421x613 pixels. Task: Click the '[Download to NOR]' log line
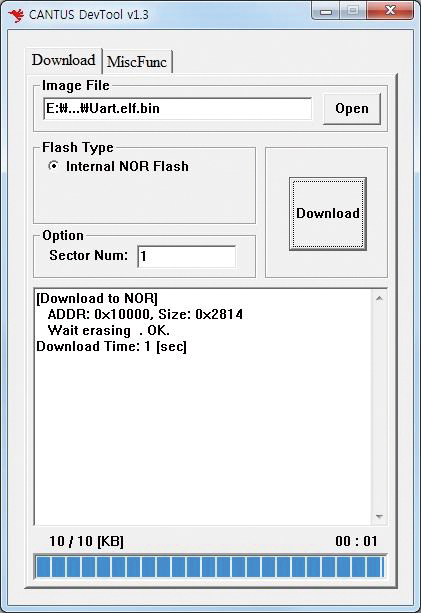tap(97, 298)
